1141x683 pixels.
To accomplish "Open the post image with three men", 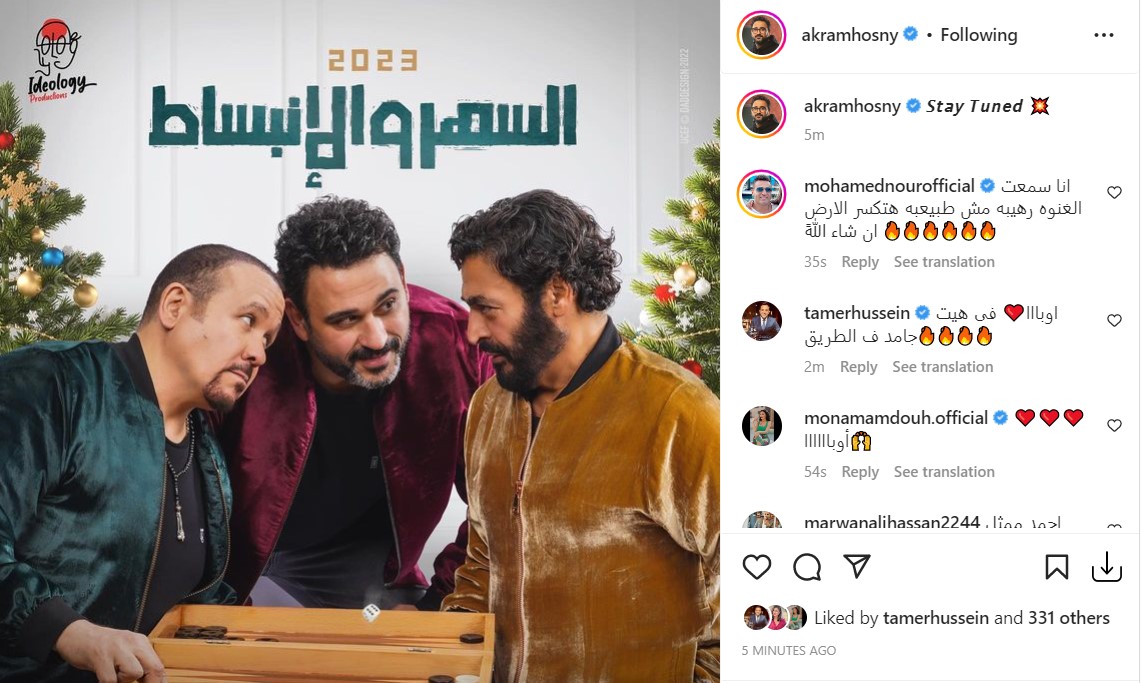I will tap(359, 341).
